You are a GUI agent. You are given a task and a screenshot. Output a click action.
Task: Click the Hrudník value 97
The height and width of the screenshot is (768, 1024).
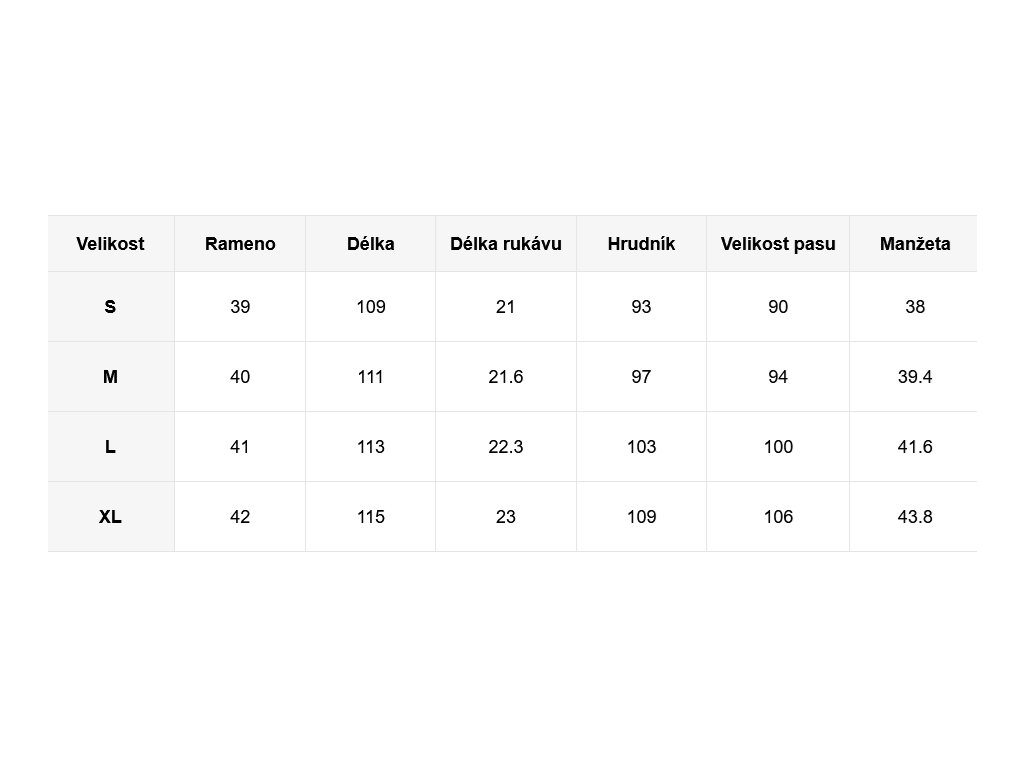[641, 377]
